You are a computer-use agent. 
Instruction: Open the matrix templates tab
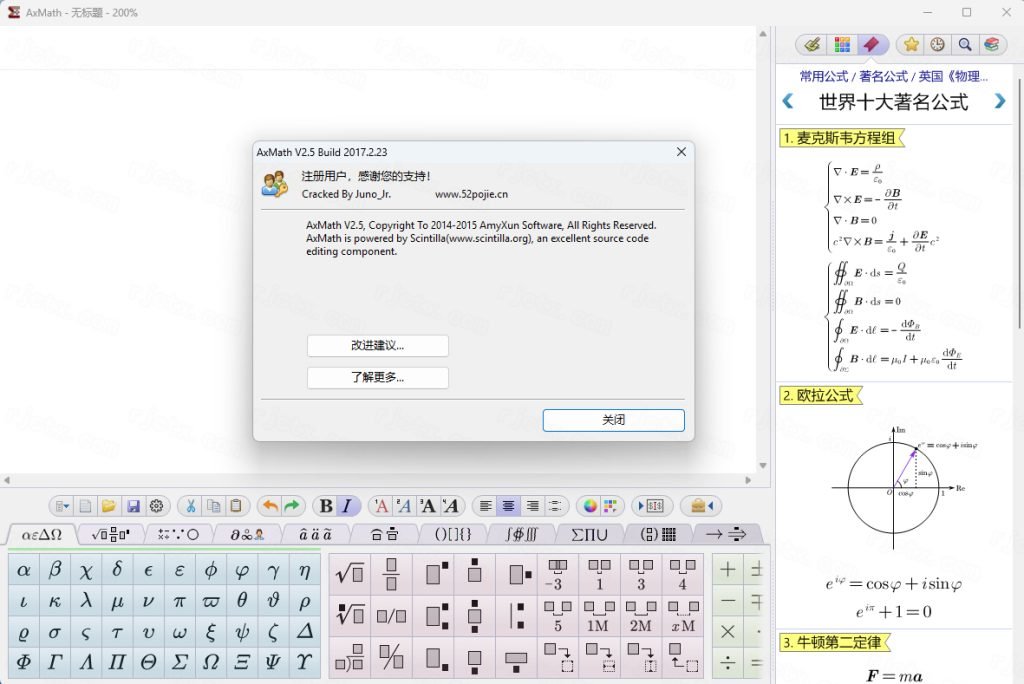tap(658, 534)
